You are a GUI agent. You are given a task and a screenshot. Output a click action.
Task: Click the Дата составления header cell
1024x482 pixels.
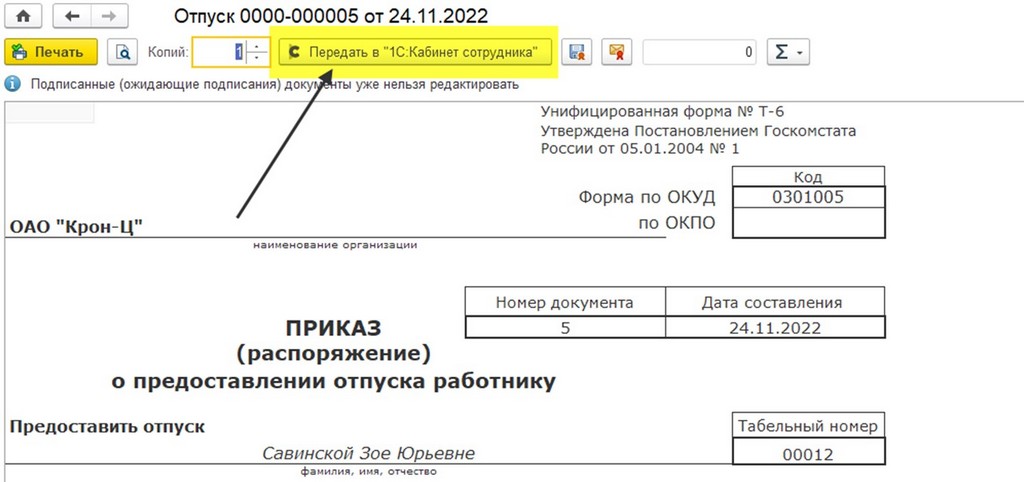click(x=775, y=302)
